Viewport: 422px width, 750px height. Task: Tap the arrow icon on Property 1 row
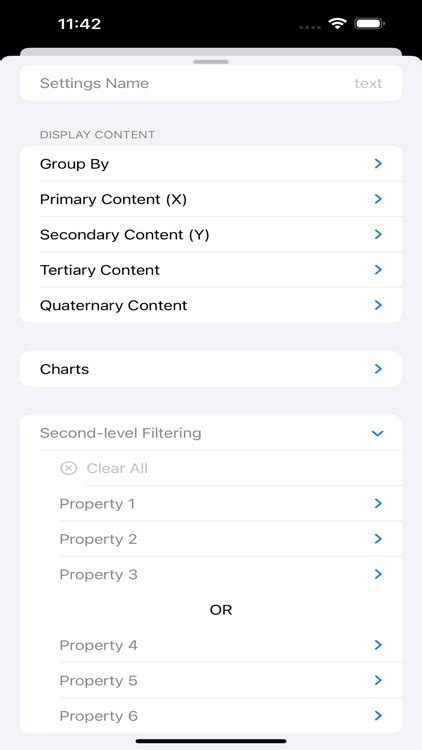click(x=378, y=503)
